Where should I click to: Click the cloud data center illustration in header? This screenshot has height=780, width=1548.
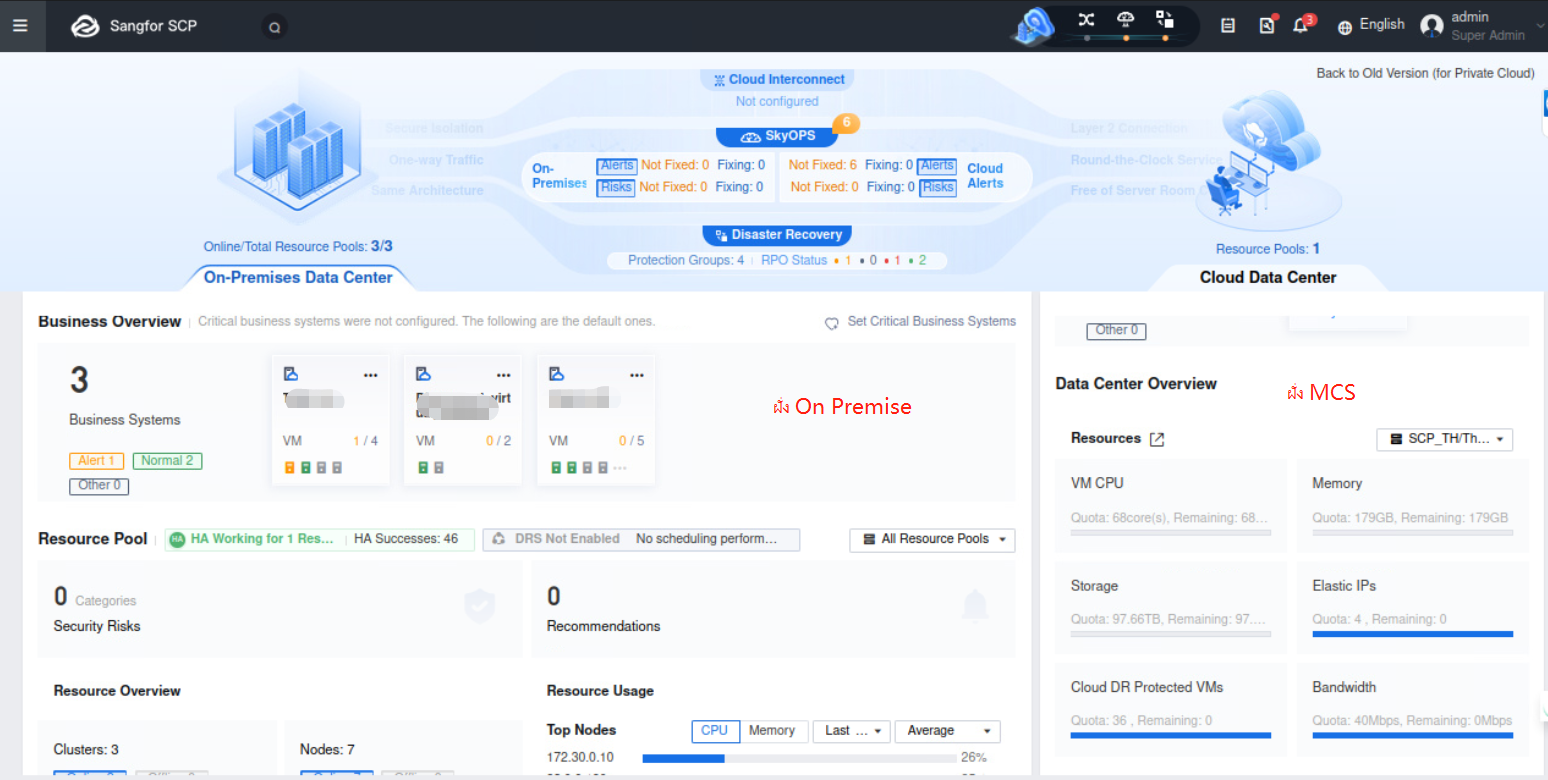coord(1034,27)
